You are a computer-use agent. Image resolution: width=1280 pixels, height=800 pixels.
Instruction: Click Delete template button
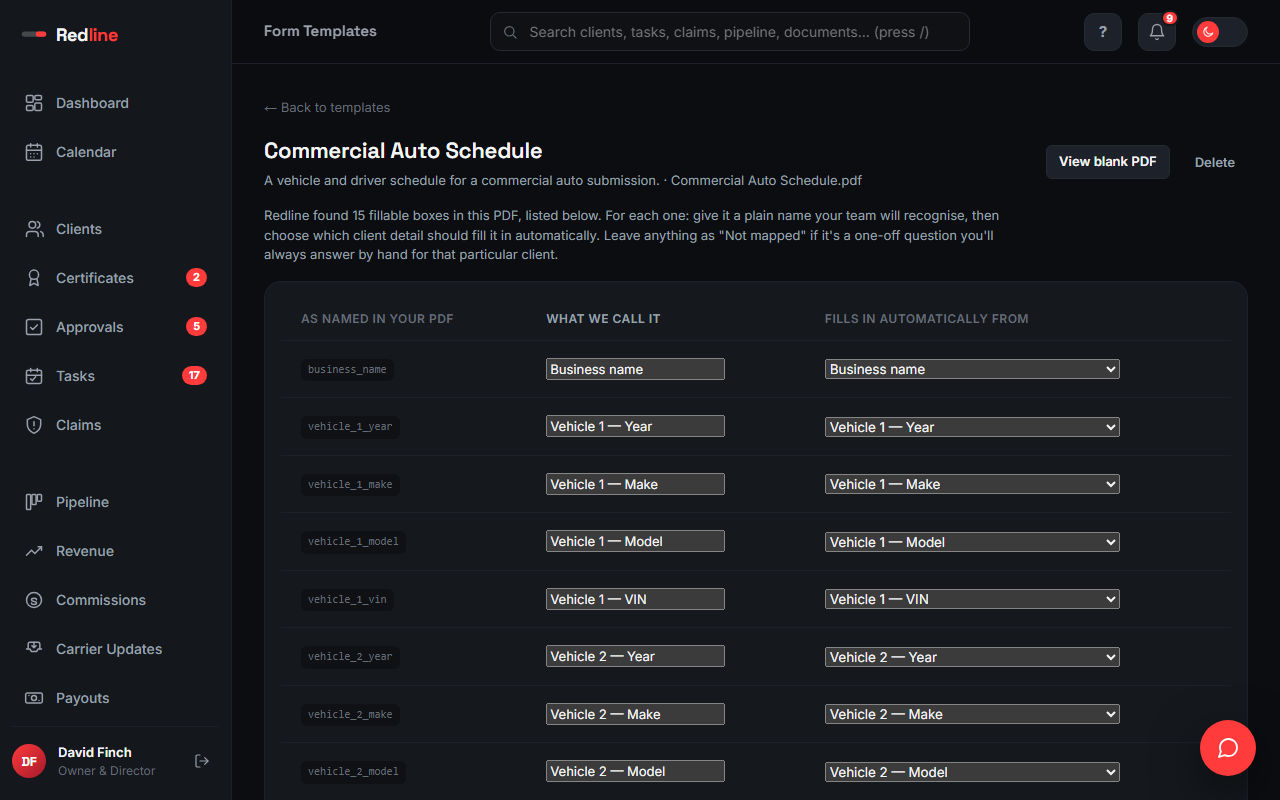pos(1215,162)
